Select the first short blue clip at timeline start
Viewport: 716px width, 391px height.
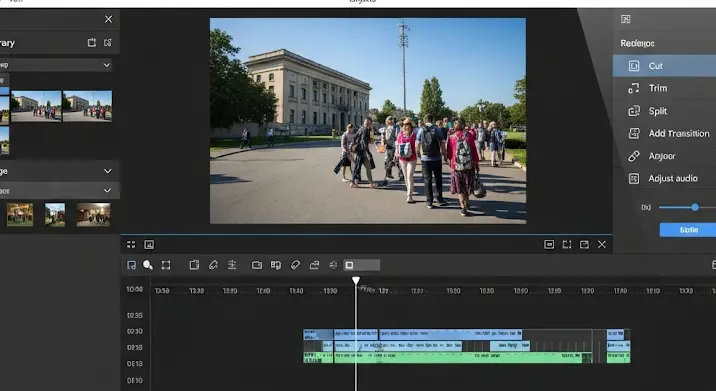(x=318, y=335)
